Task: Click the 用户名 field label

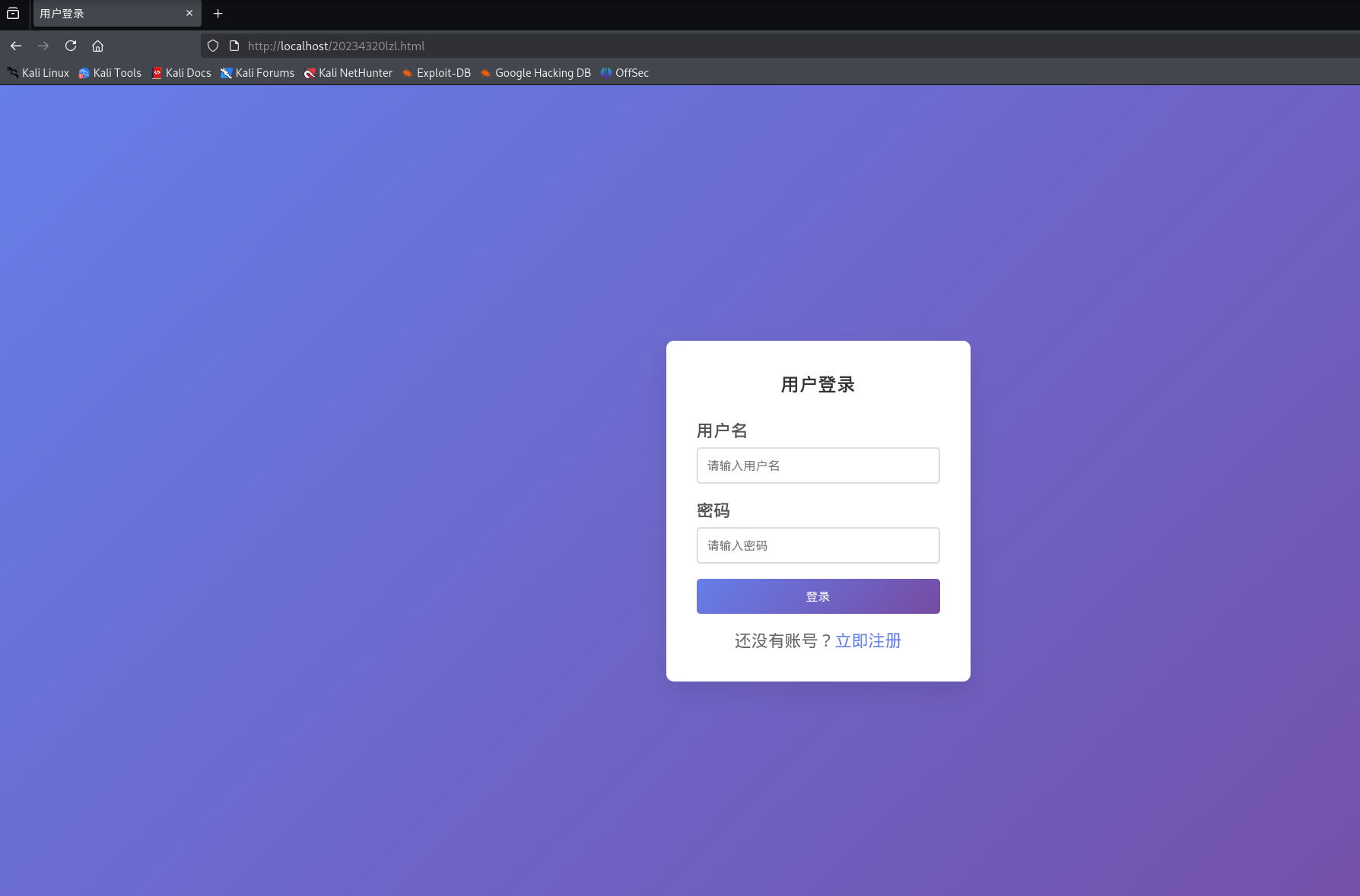Action: (722, 431)
